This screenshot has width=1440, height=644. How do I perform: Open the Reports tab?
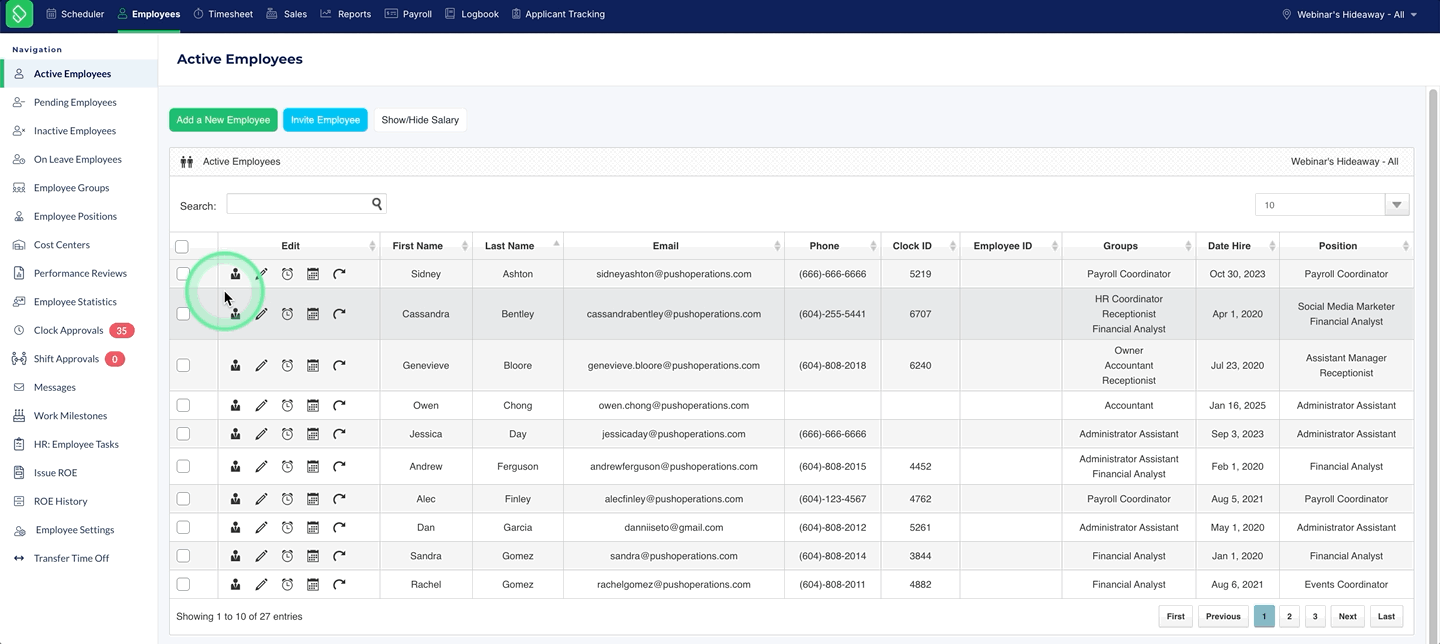346,15
